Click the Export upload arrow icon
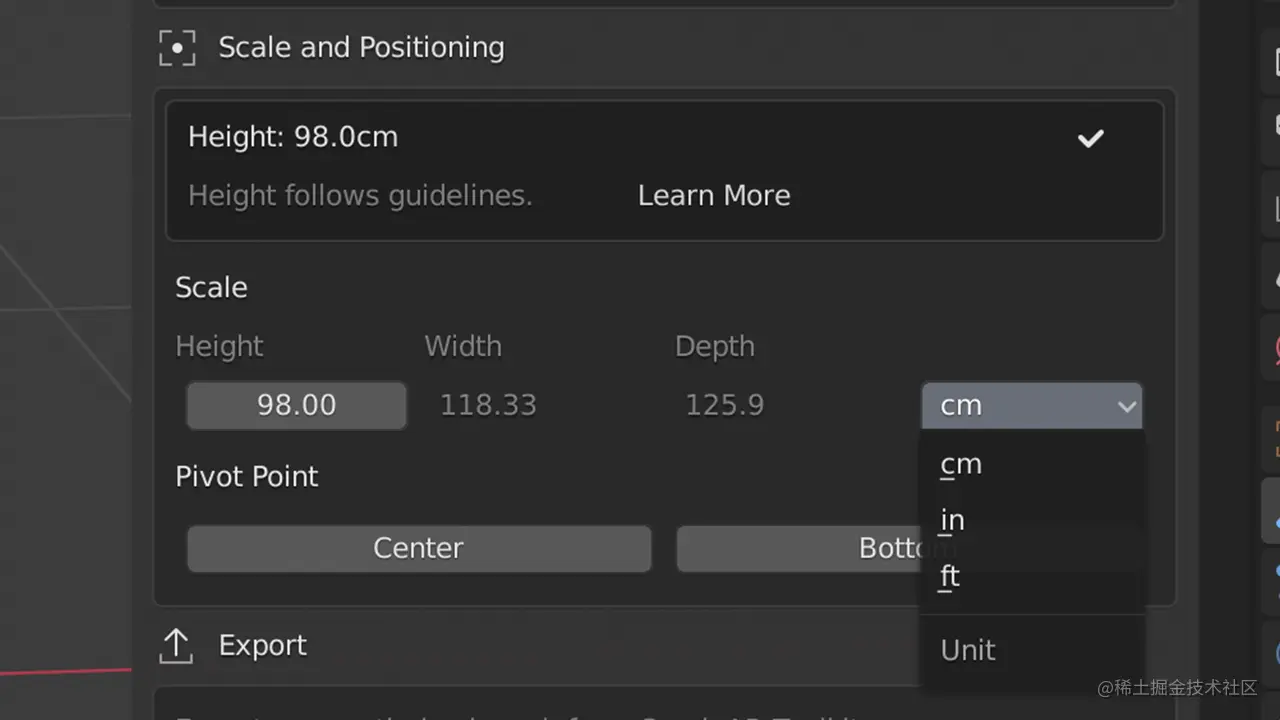 point(176,646)
